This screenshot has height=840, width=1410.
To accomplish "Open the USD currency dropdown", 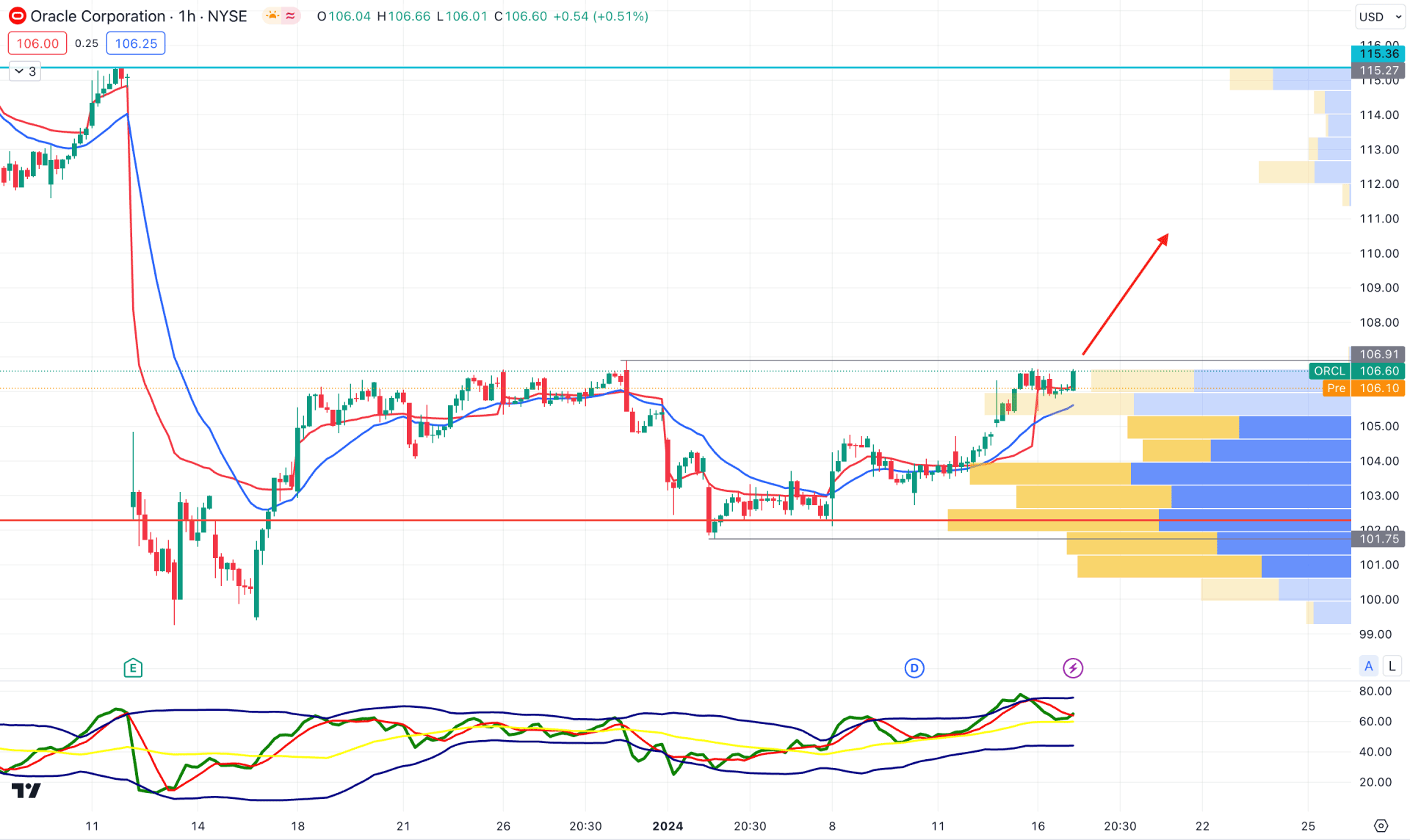I will coord(1380,17).
